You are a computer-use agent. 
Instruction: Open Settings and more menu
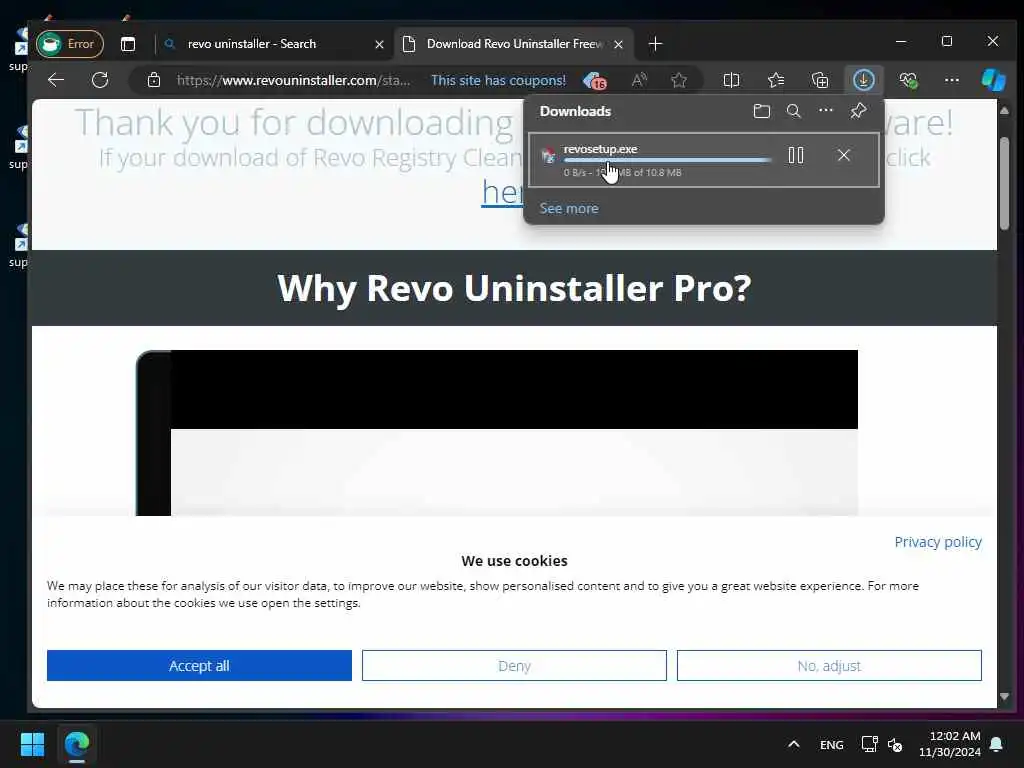point(952,80)
